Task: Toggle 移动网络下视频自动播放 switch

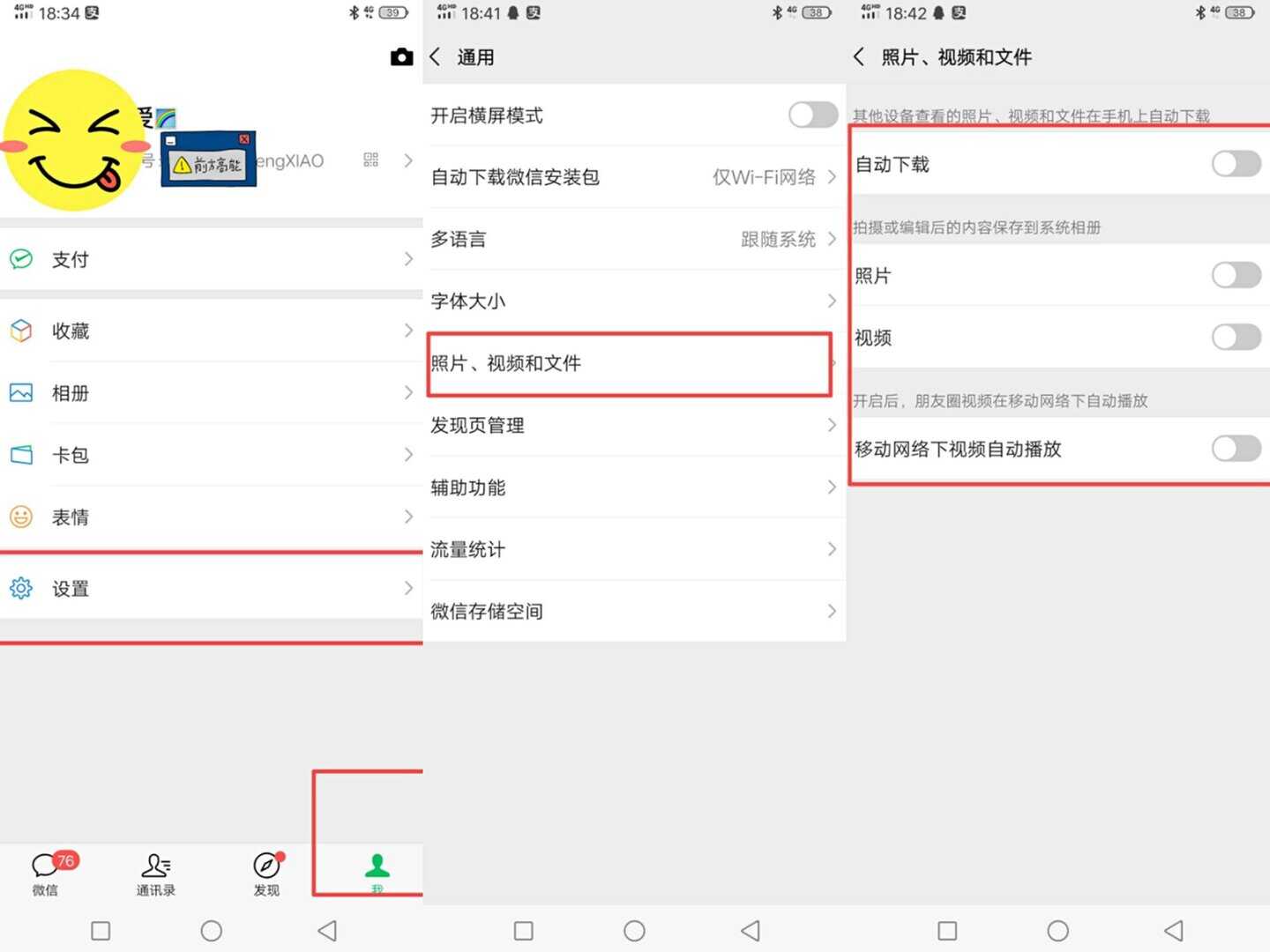Action: [1236, 449]
